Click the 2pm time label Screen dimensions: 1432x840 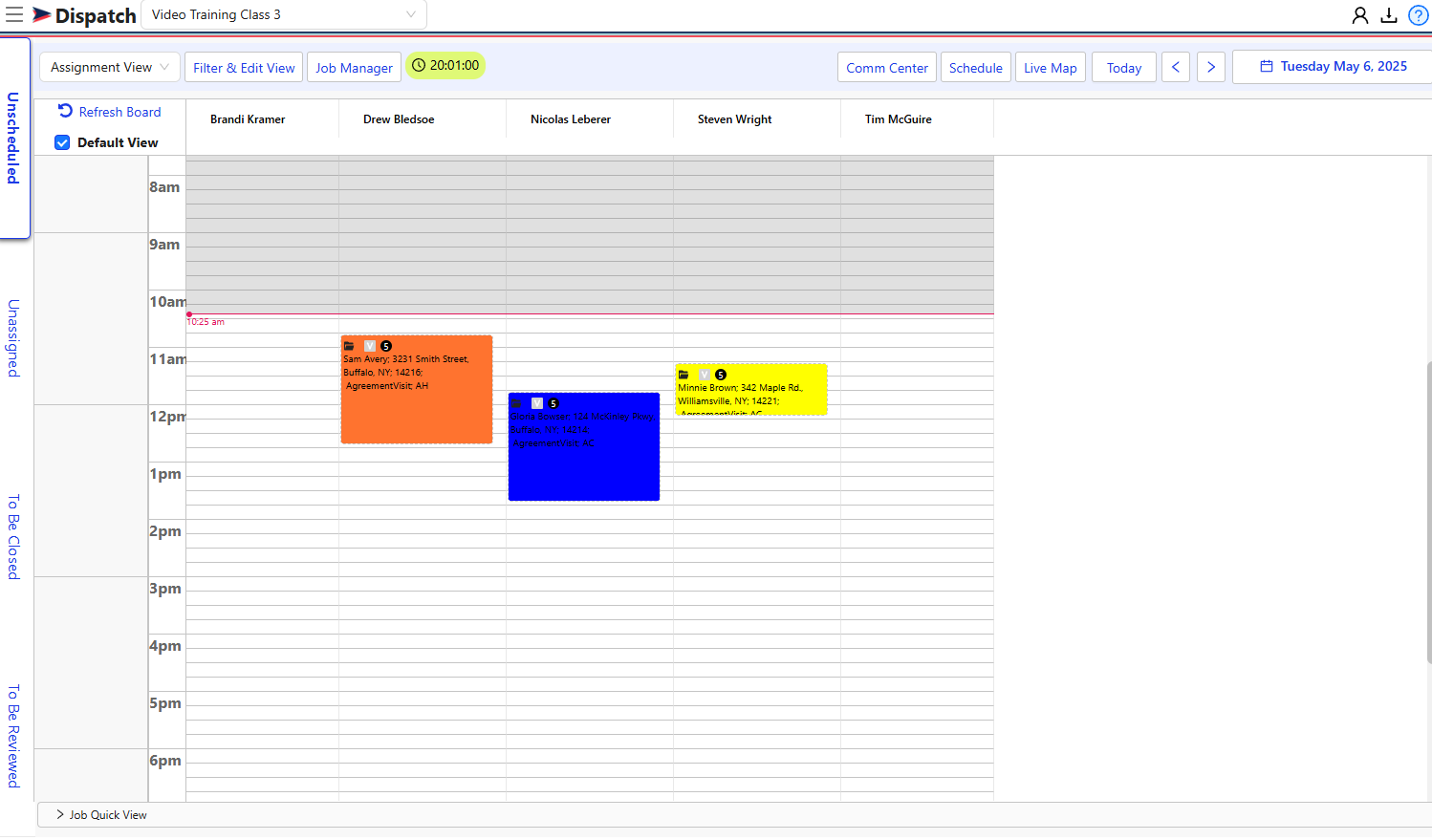coord(165,531)
